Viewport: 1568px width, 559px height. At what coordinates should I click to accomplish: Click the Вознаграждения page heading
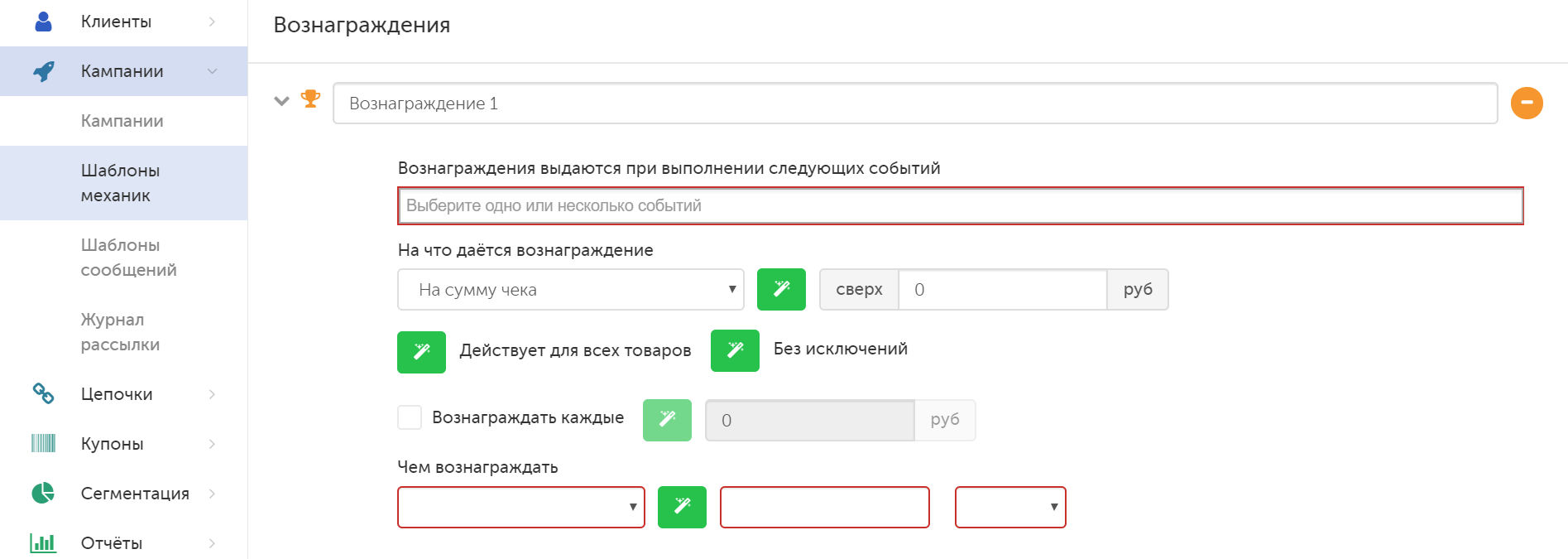coord(362,25)
